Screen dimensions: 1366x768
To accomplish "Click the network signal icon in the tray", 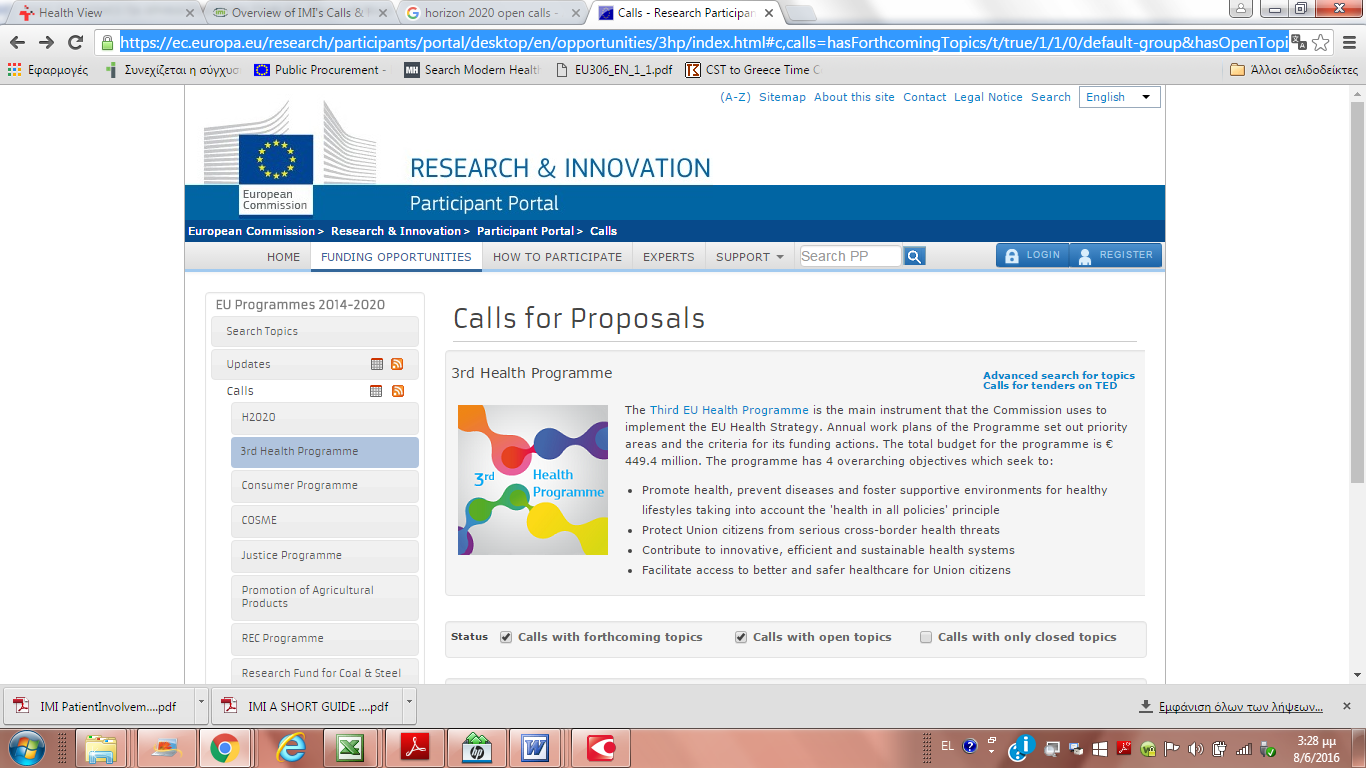I will coord(1244,747).
